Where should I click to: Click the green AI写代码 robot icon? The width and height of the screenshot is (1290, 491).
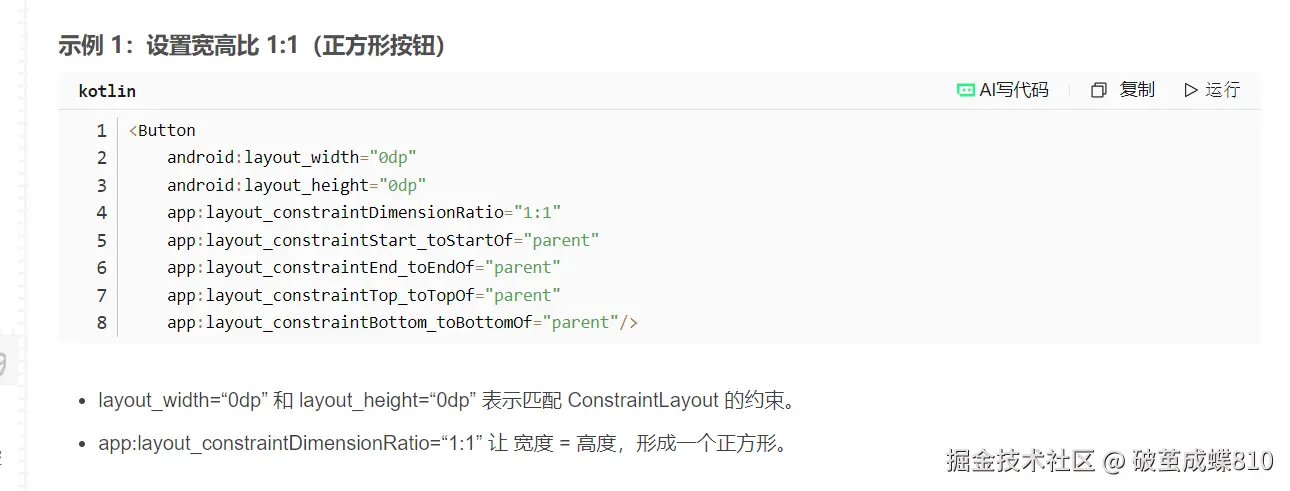965,90
